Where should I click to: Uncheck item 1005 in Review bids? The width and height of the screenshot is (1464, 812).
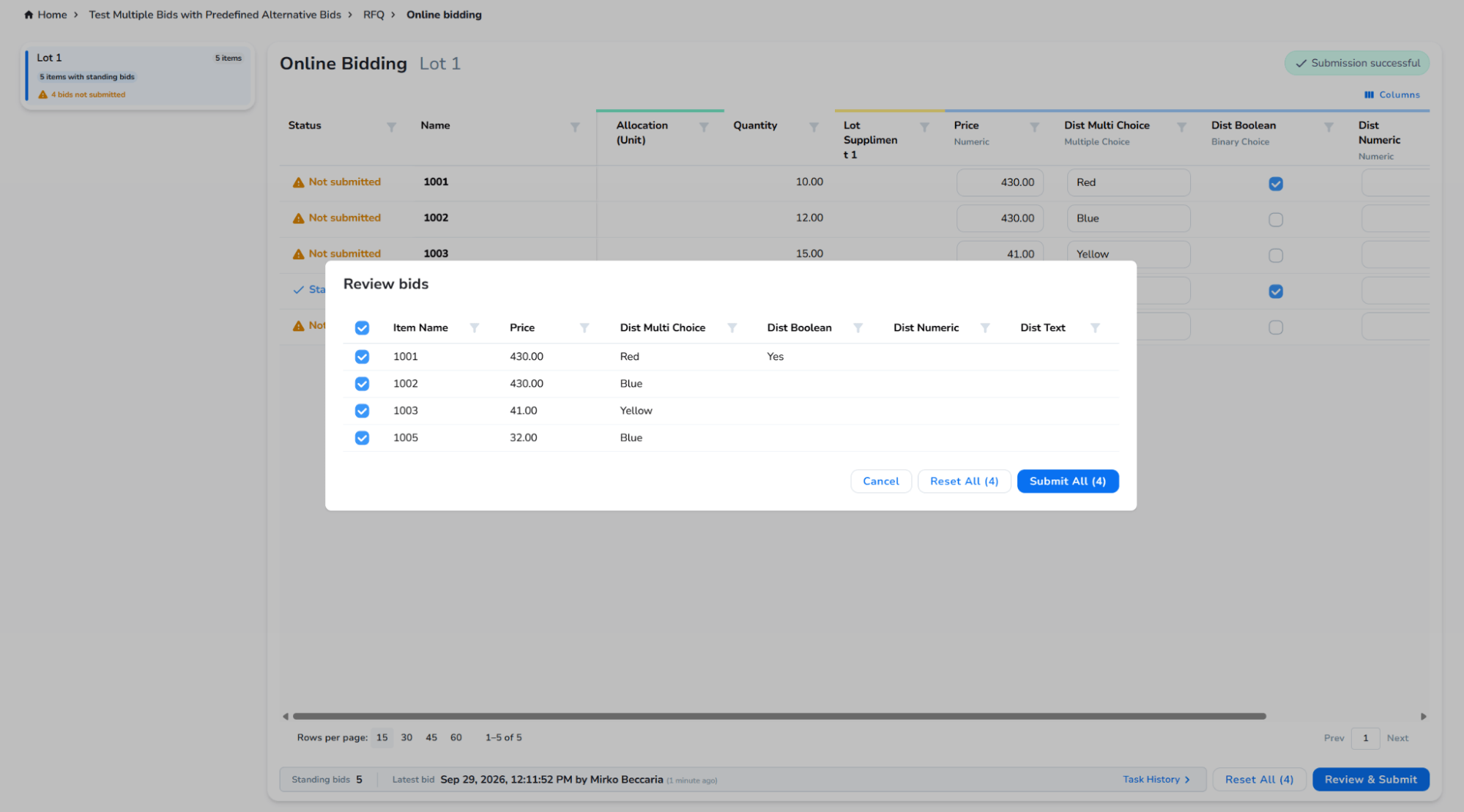[x=362, y=438]
